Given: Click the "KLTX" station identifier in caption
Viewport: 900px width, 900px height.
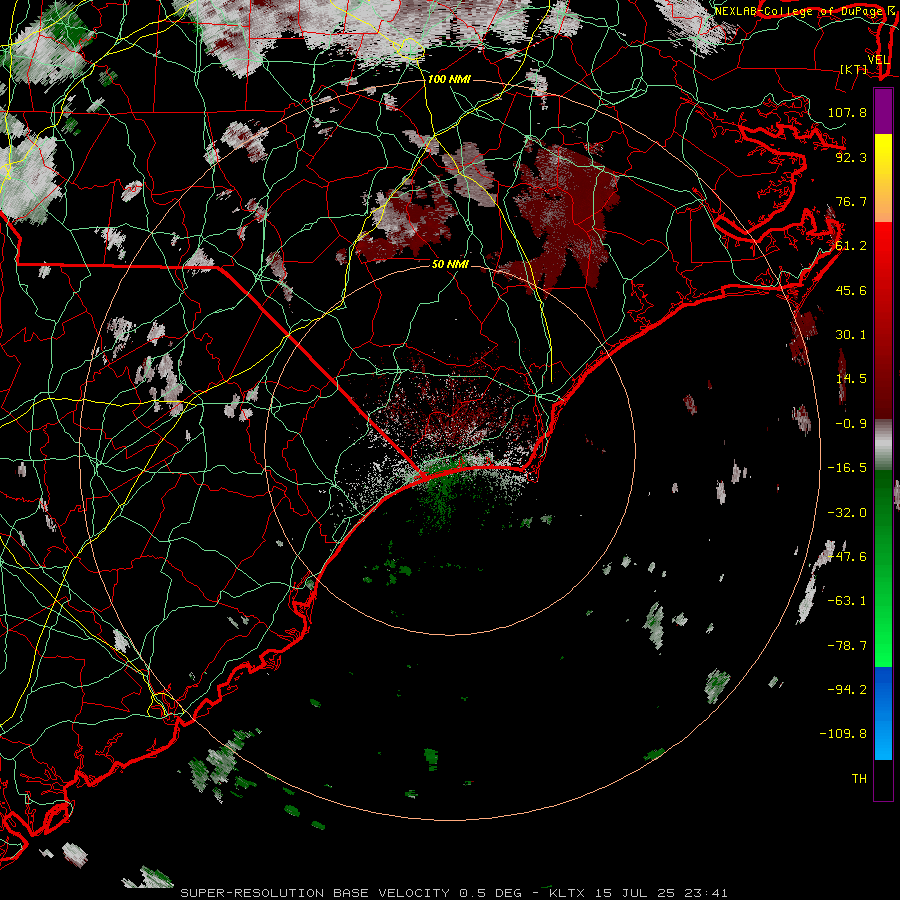Looking at the screenshot, I should 567,893.
